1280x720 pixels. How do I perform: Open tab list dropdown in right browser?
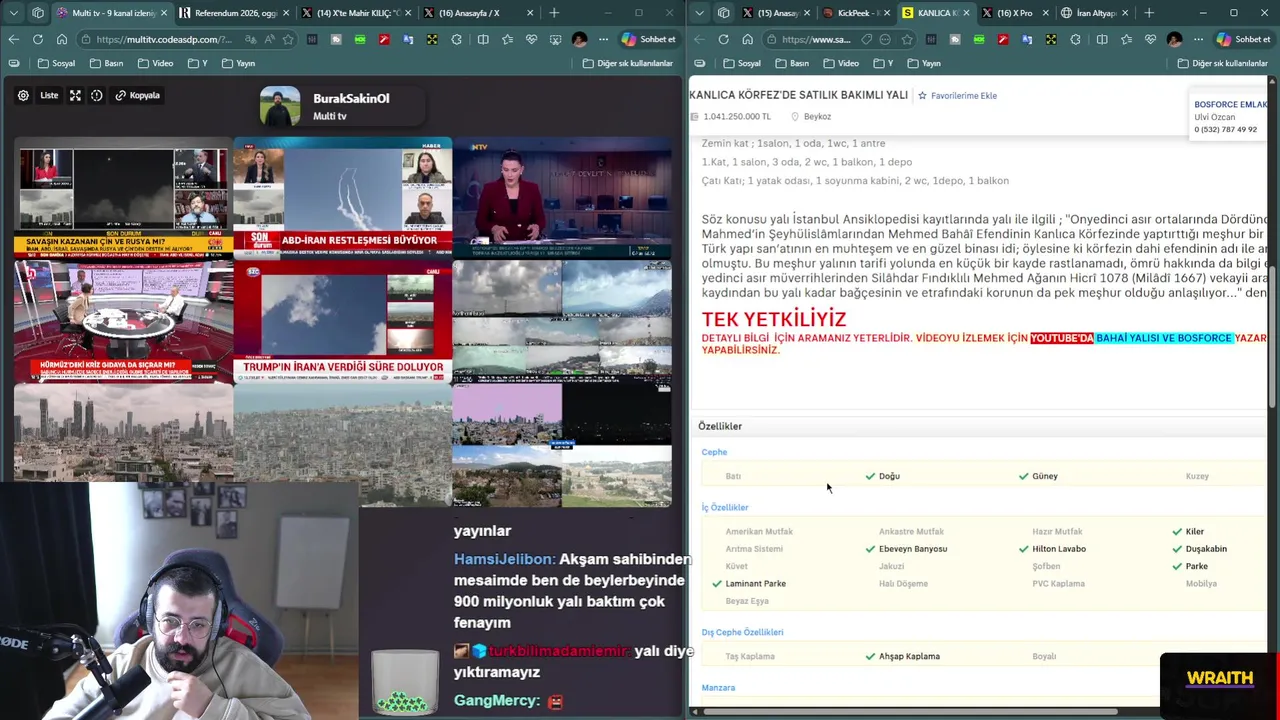(x=699, y=13)
